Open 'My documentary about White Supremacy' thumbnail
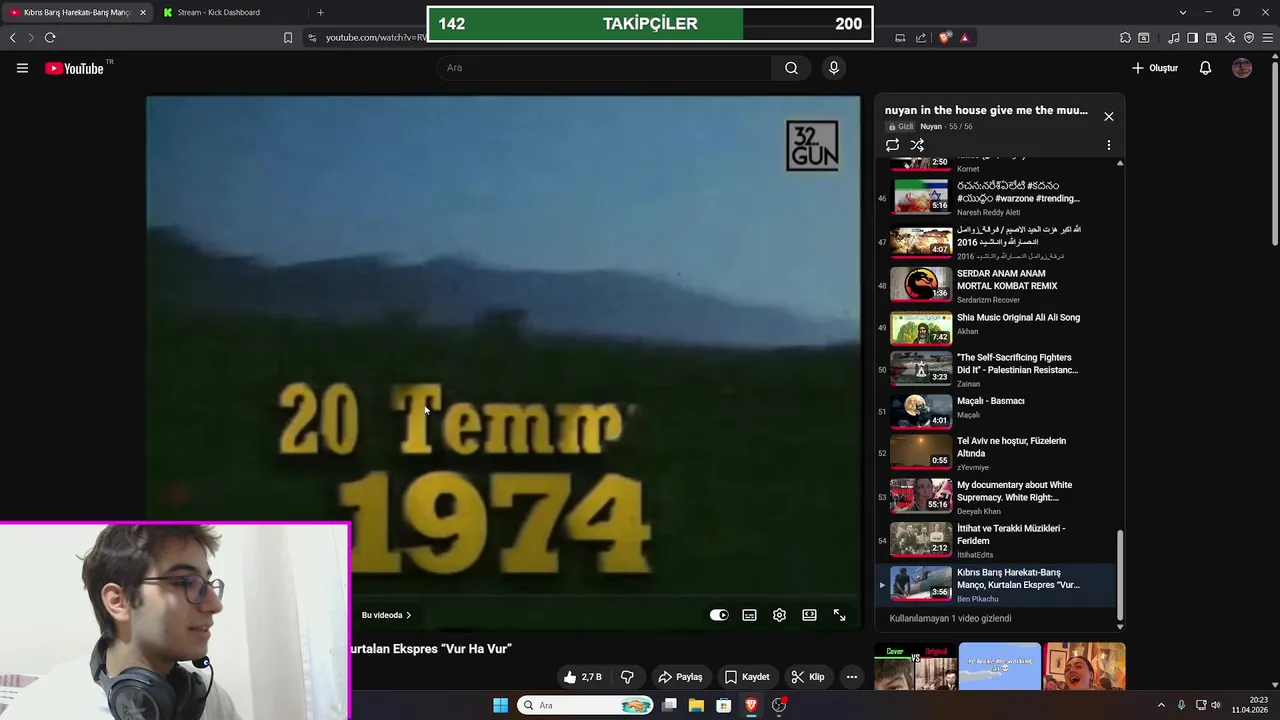This screenshot has height=720, width=1280. tap(921, 496)
